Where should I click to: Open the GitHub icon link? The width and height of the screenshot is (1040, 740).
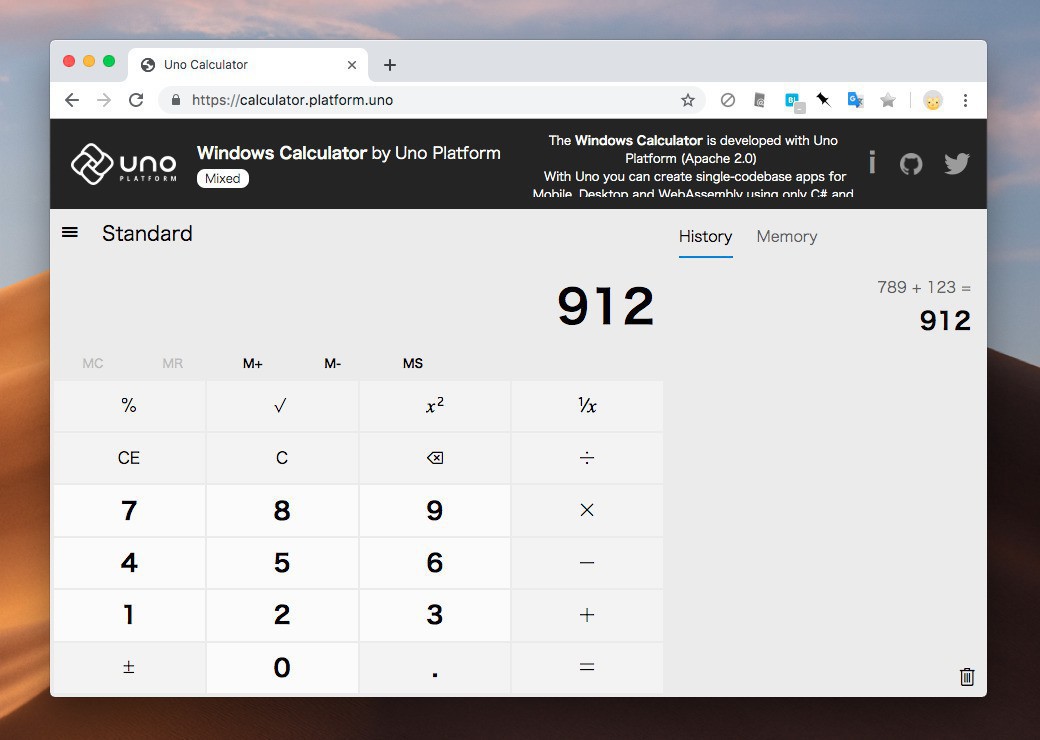[x=911, y=163]
